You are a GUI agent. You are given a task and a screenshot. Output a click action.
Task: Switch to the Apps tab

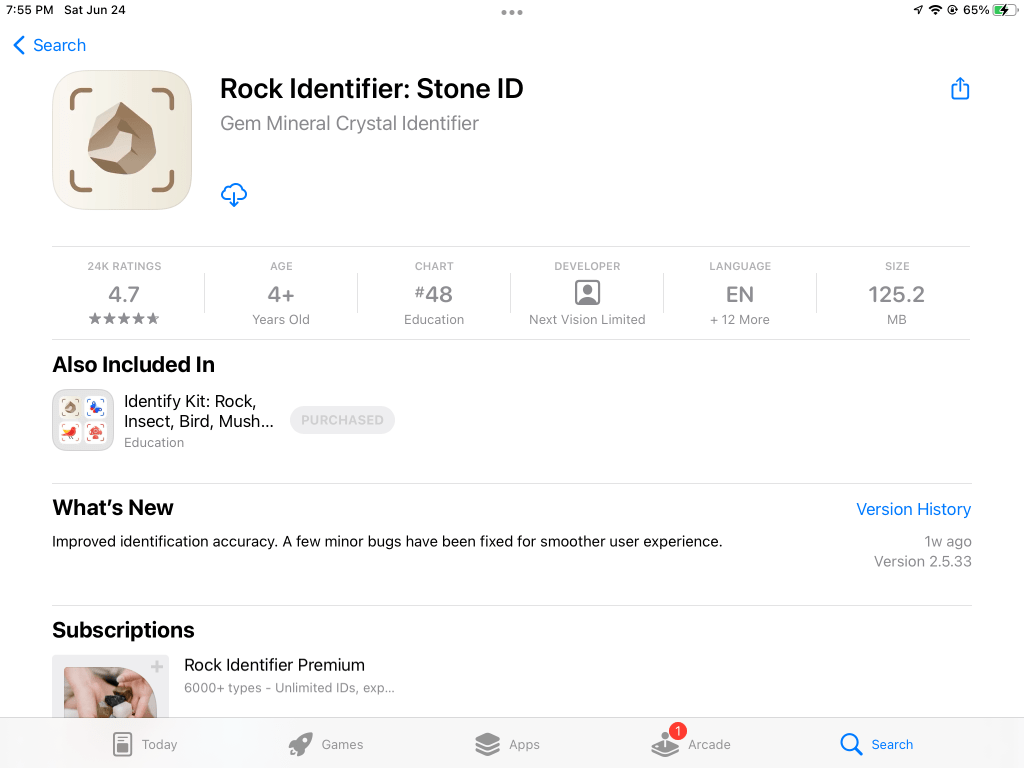click(x=507, y=744)
